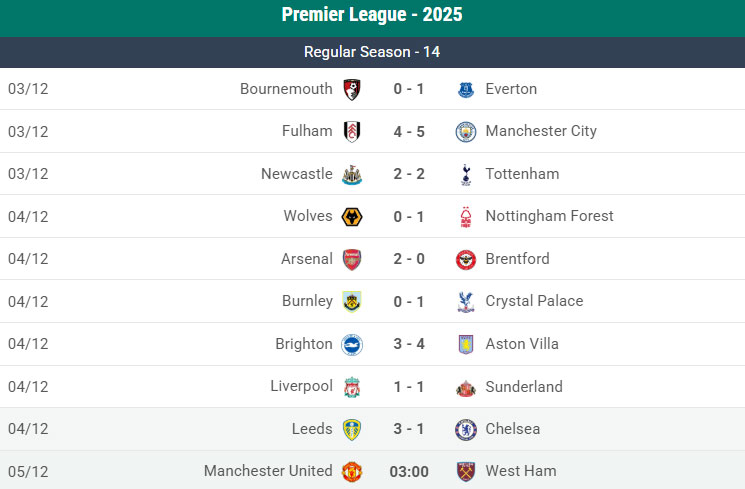Click the Manchester United crest icon
Screen dimensions: 745x489
coord(352,471)
